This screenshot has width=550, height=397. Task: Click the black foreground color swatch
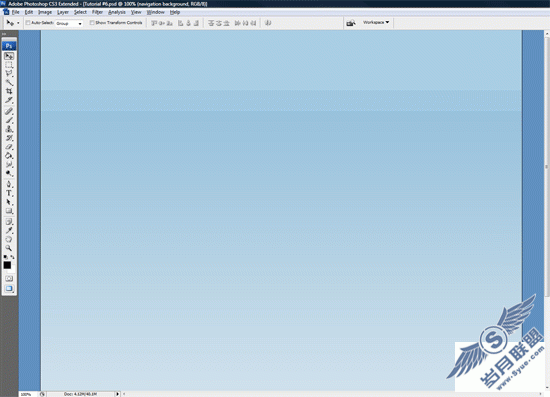tap(7, 265)
